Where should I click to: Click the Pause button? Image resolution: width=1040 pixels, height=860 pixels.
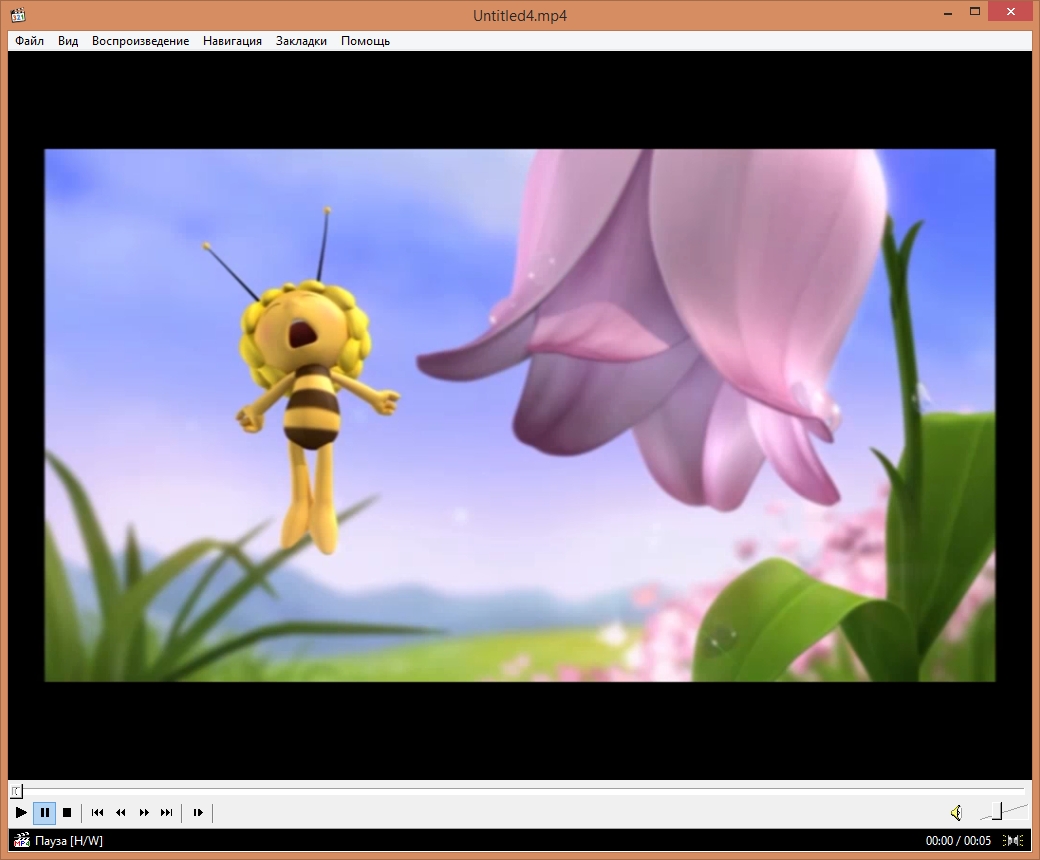tap(44, 812)
